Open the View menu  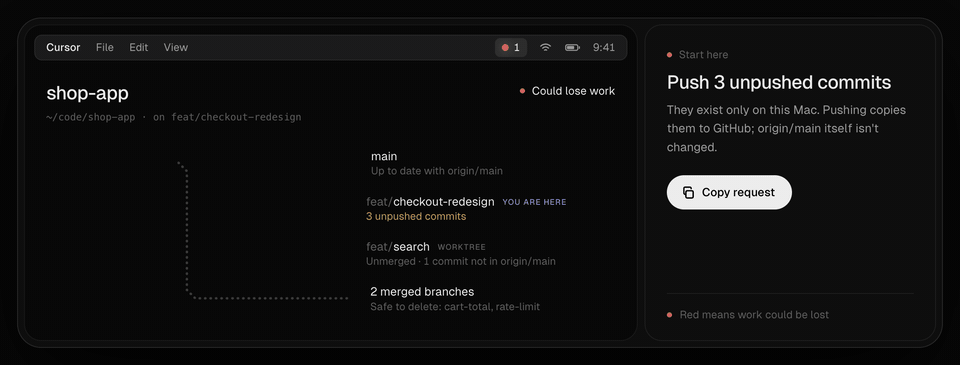tap(176, 47)
